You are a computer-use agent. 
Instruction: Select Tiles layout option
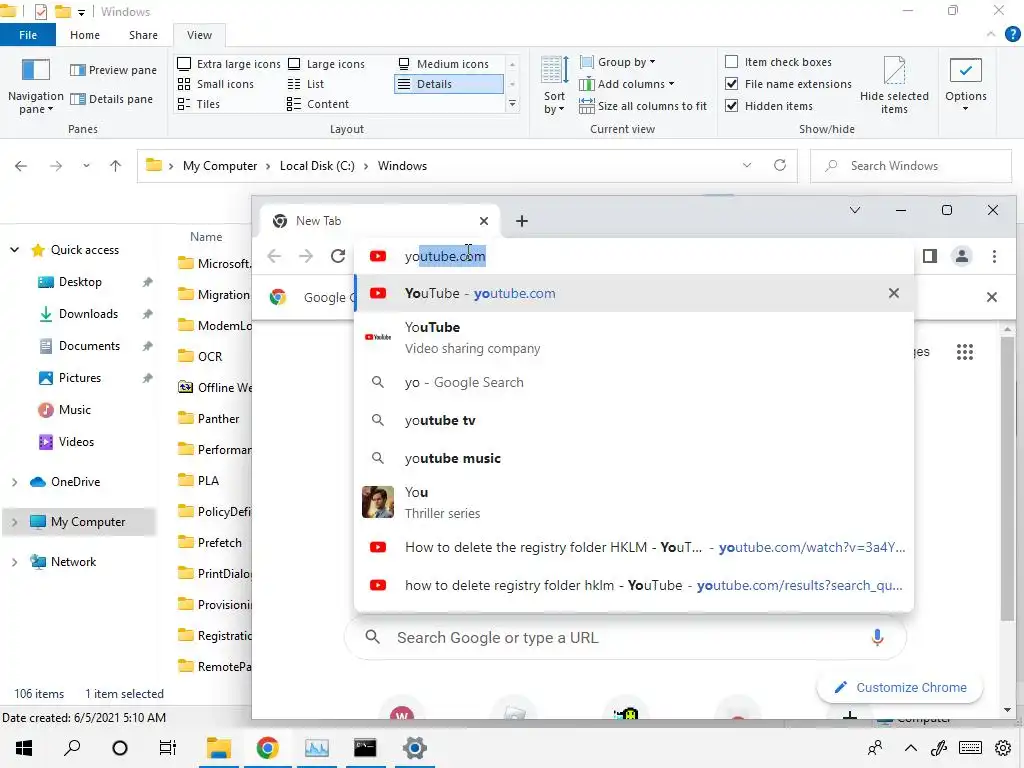(x=199, y=104)
